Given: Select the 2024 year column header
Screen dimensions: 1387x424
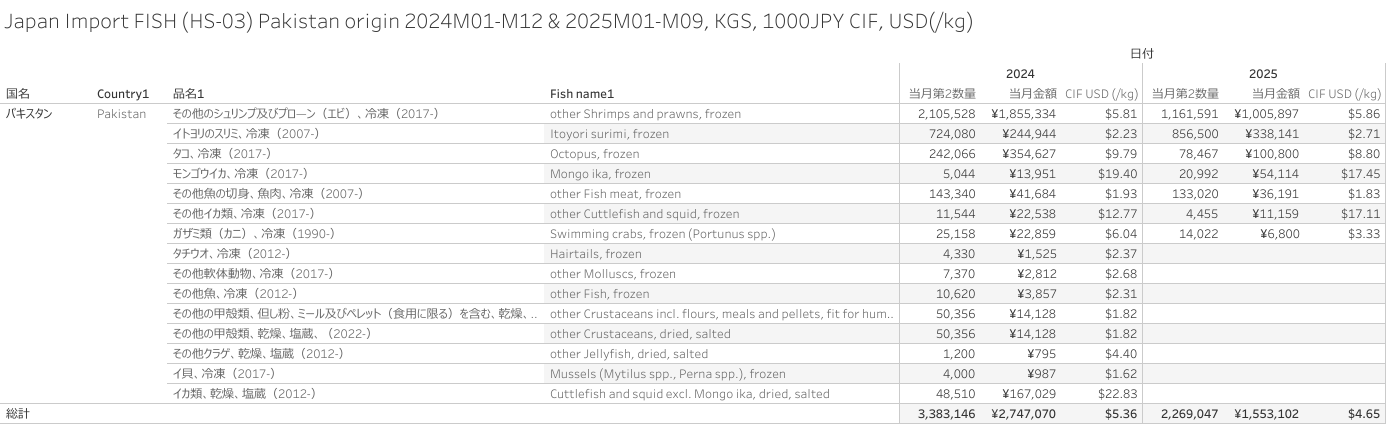Looking at the screenshot, I should click(x=1020, y=74).
